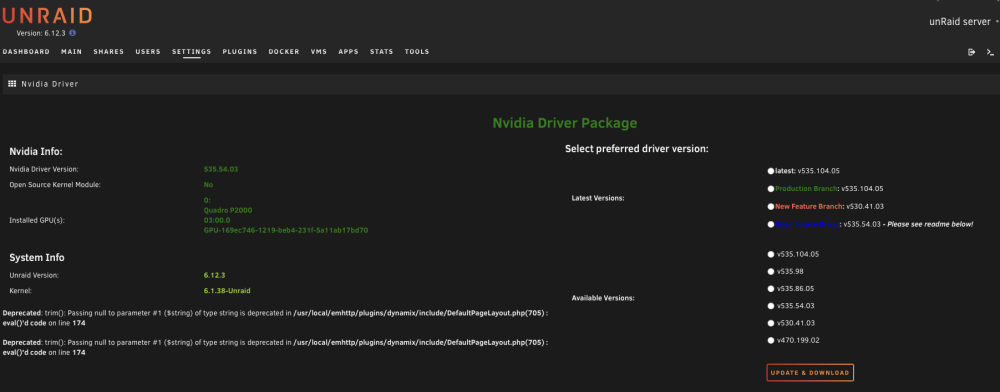The image size is (1000, 392).
Task: Click the kernel value 6.1.38-Unraid
Action: (227, 291)
